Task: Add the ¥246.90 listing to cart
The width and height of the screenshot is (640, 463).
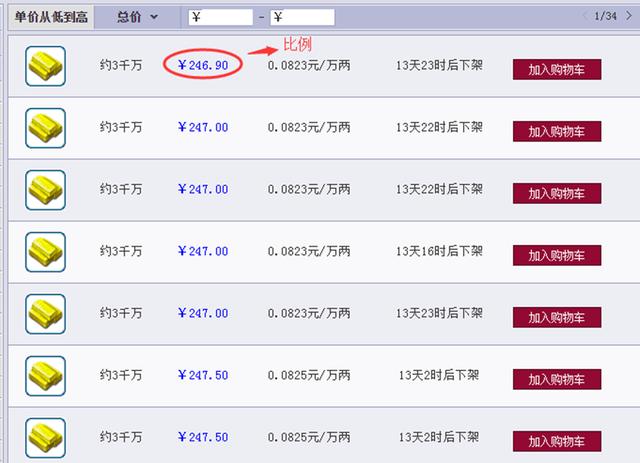Action: tap(556, 69)
